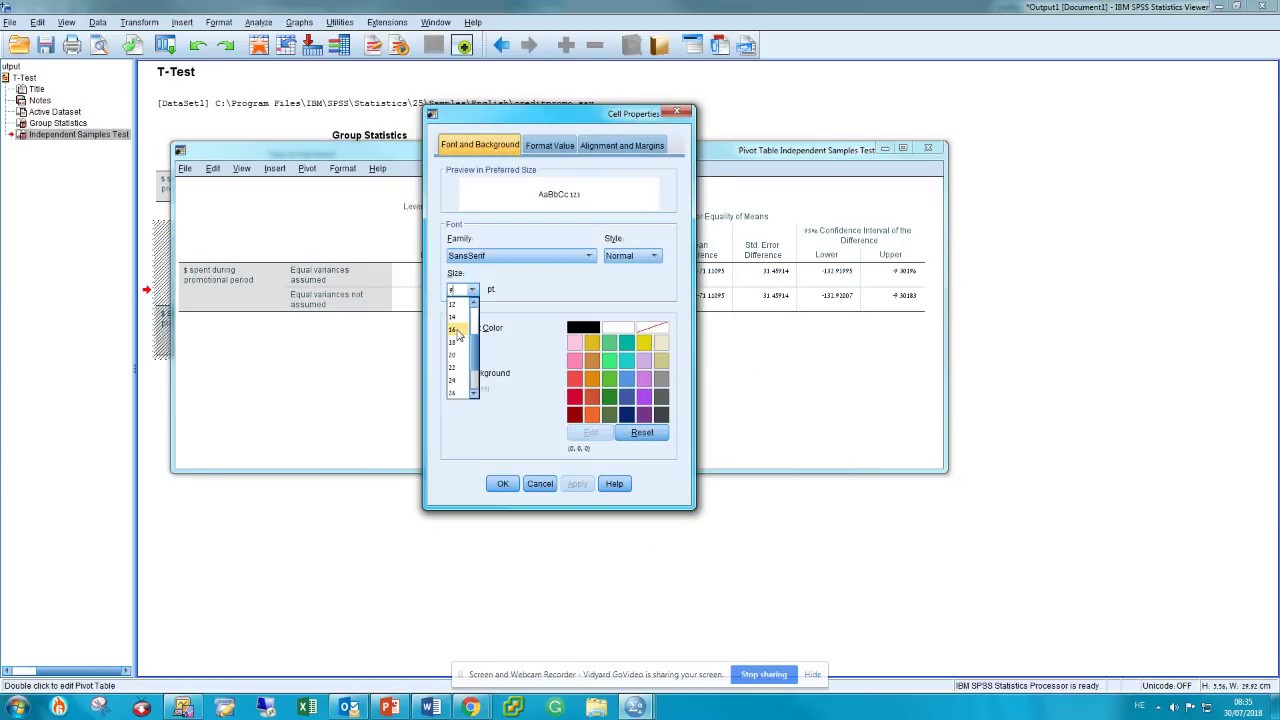The height and width of the screenshot is (720, 1280).
Task: Click Help in Cell Properties dialog
Action: (614, 484)
